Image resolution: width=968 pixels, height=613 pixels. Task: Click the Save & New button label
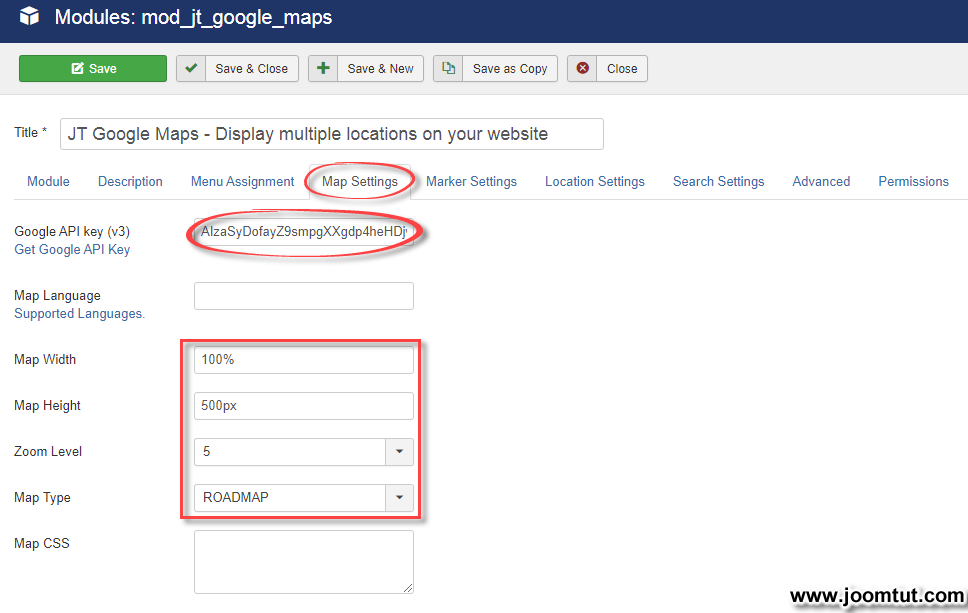coord(380,69)
